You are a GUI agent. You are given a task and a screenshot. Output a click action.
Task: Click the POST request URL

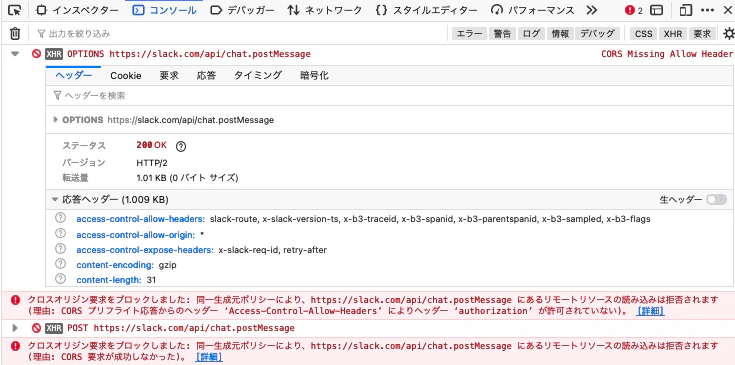194,328
